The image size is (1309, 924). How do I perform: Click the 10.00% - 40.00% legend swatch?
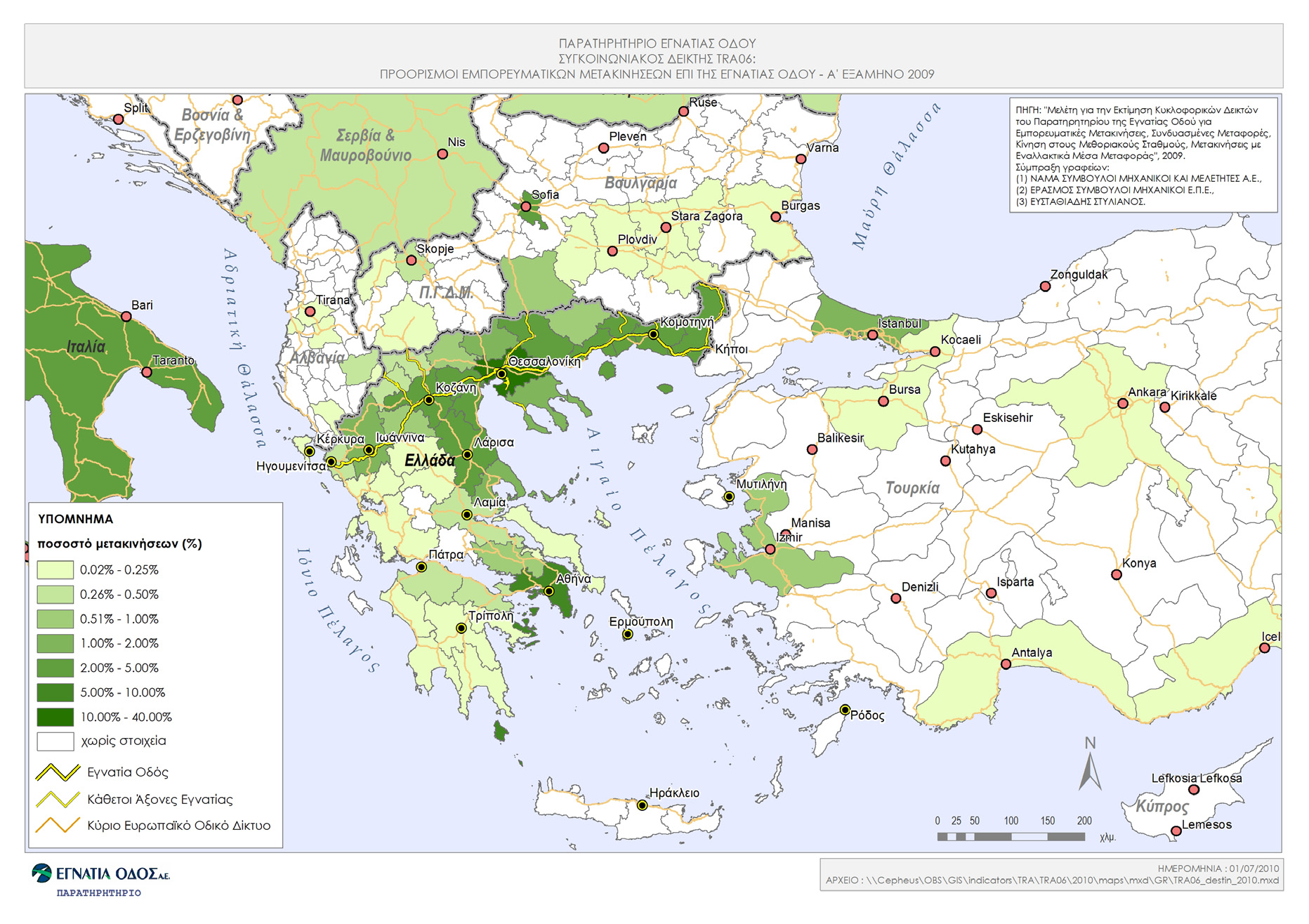[55, 717]
